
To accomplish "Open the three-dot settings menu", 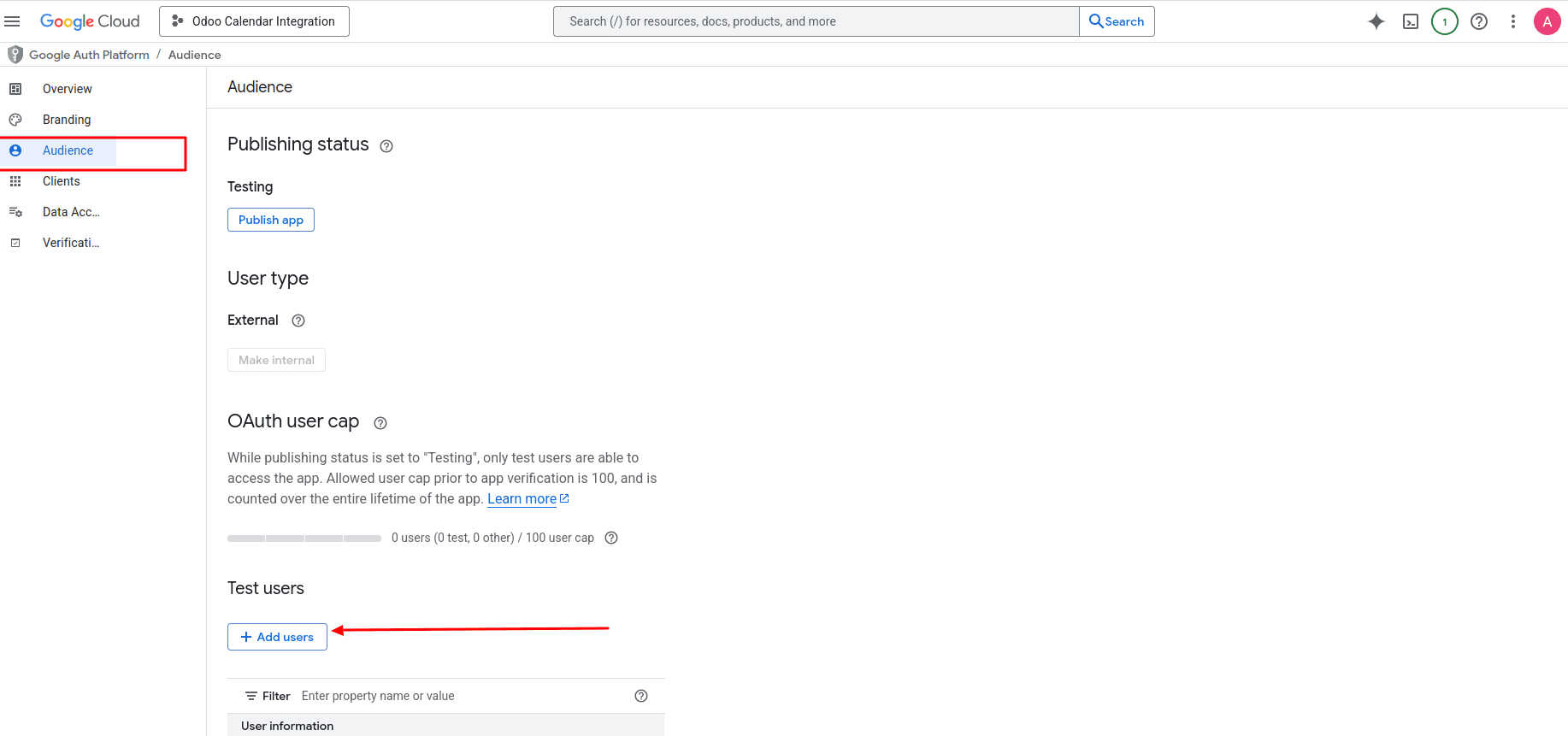I will (x=1513, y=21).
